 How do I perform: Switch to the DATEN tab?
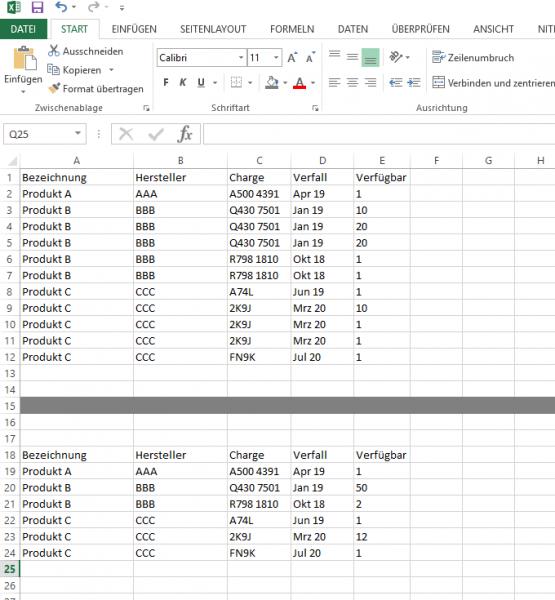353,29
